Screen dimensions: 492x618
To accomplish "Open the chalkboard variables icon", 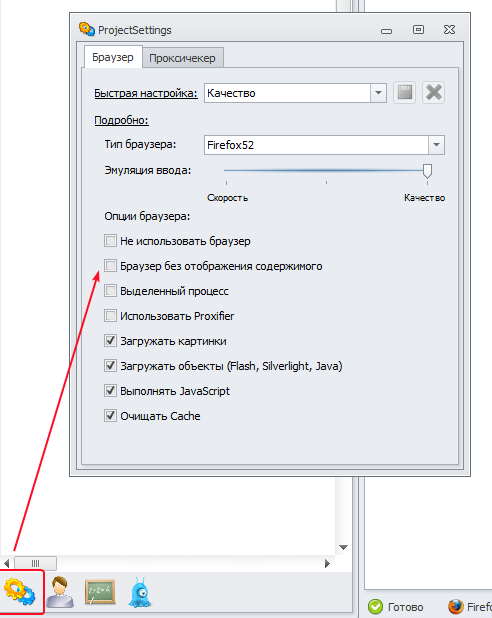I will [x=100, y=592].
